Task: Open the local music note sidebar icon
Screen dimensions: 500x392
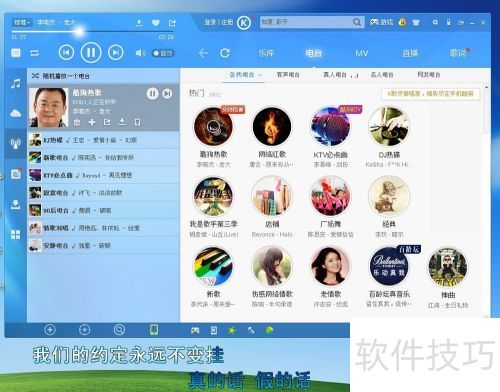Action: (16, 83)
